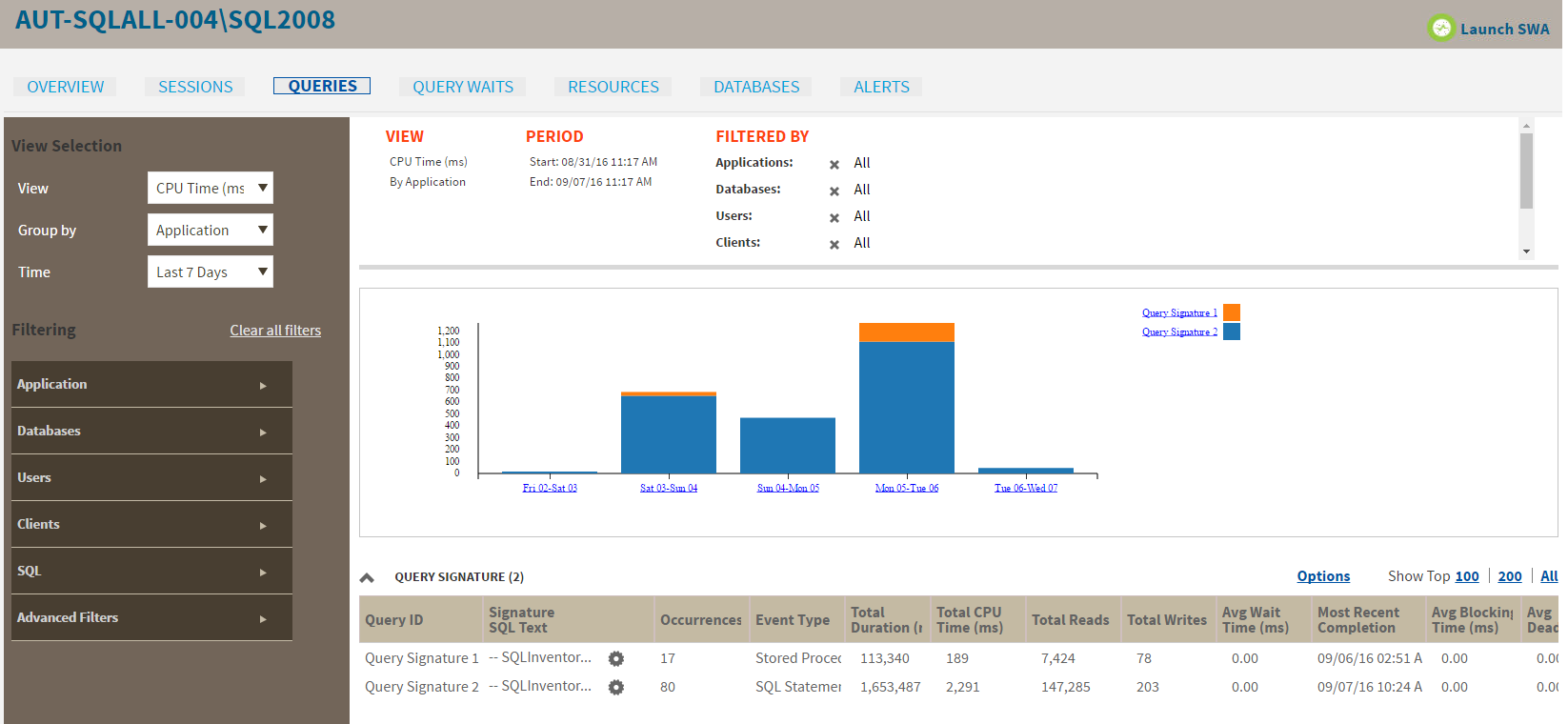Expand the Advanced Filters panel
This screenshot has height=724, width=1568.
click(x=151, y=618)
